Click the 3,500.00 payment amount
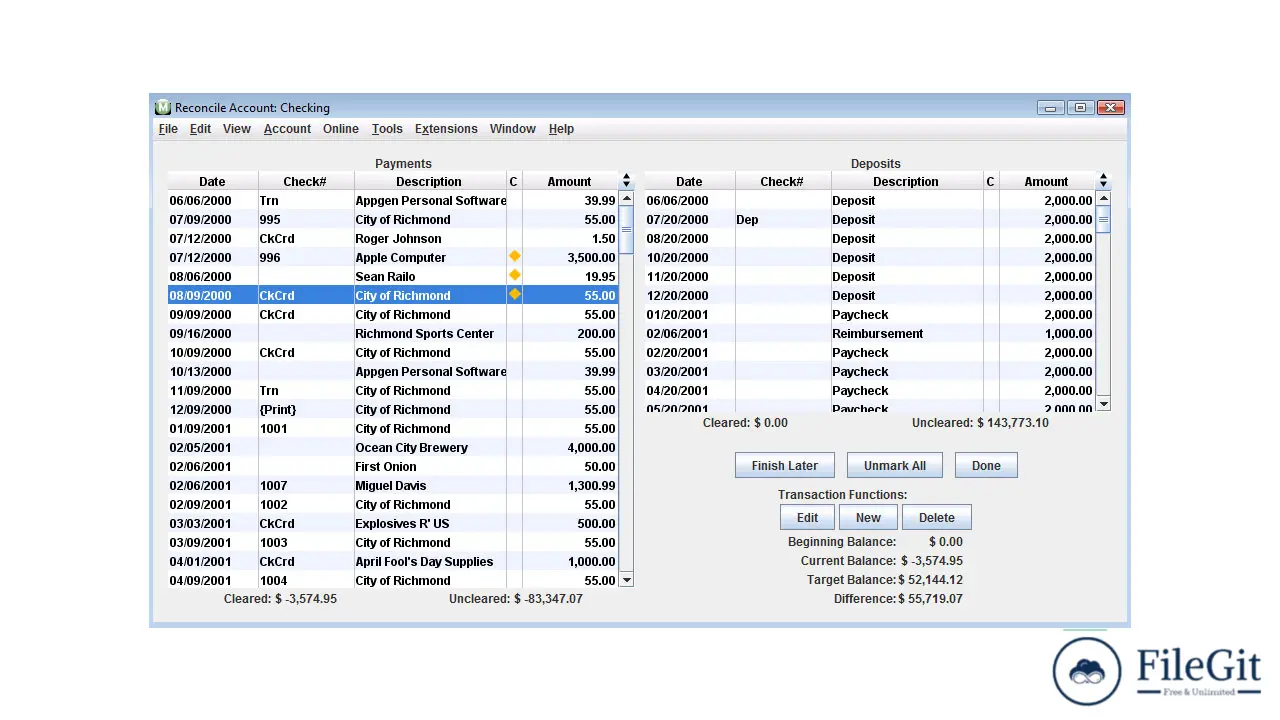The image size is (1280, 720). coord(591,257)
